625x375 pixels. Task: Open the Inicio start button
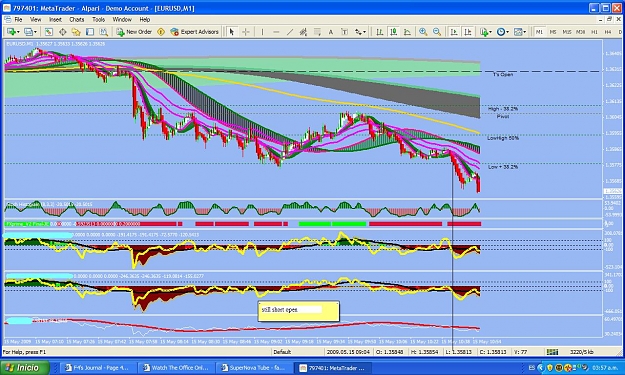click(25, 367)
